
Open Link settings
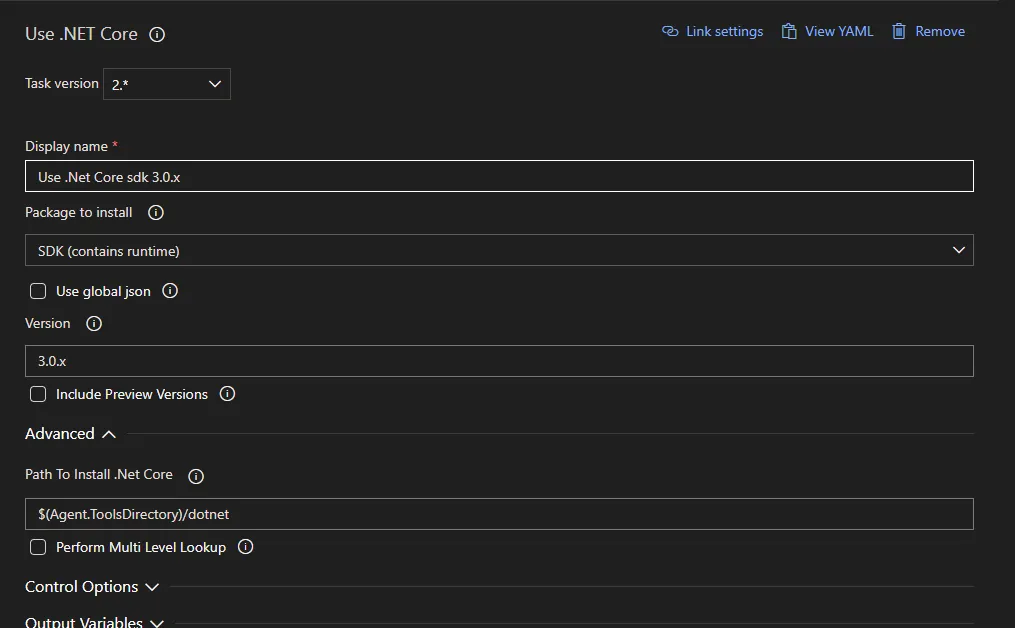[x=713, y=31]
